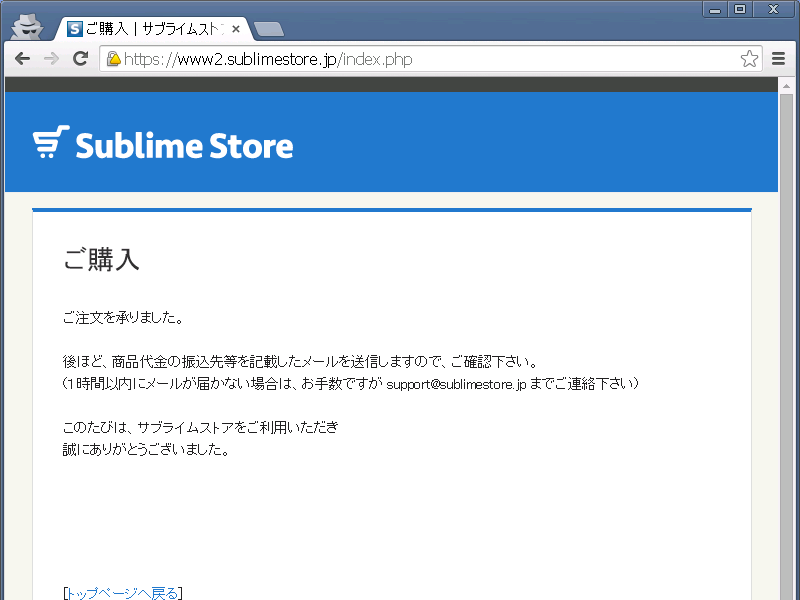
Task: Select the ご購入 | サブライムストア tab
Action: pyautogui.click(x=153, y=29)
